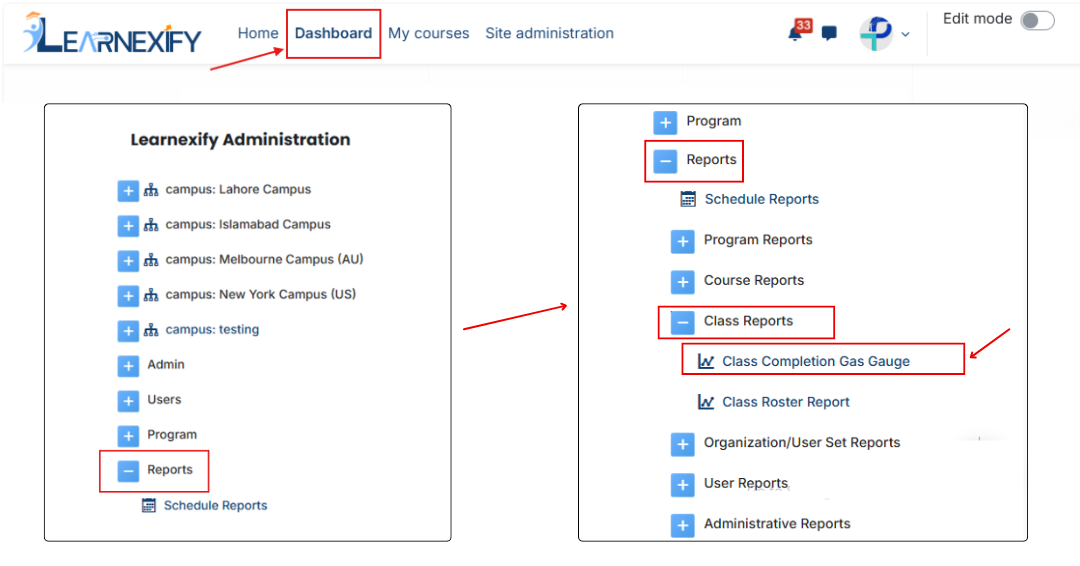Screen dimensions: 1080x566
Task: Open the user menu dropdown chevron
Action: (905, 34)
